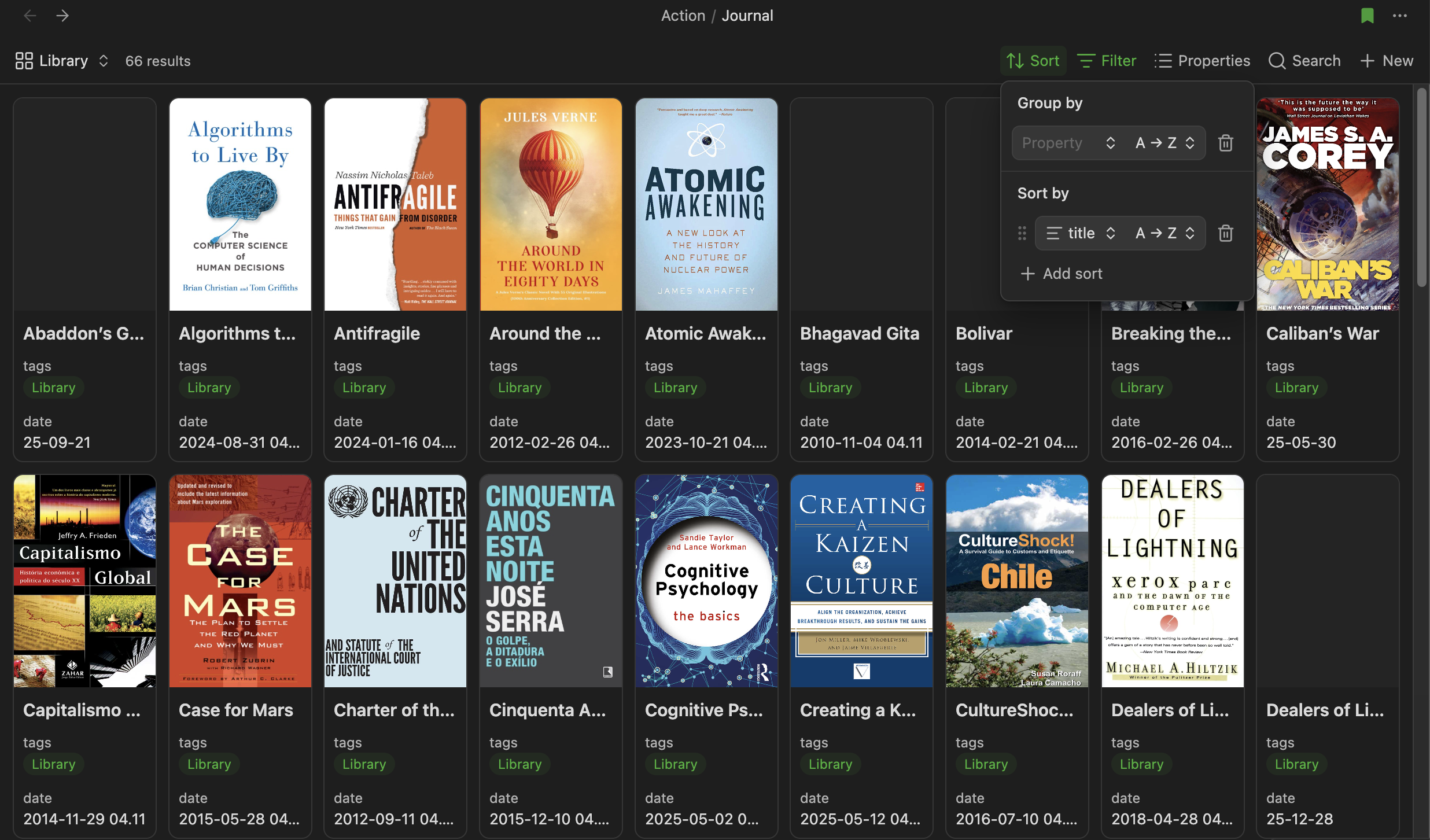This screenshot has width=1430, height=840.
Task: Open the CultureShock! Chile cover
Action: pos(1017,581)
